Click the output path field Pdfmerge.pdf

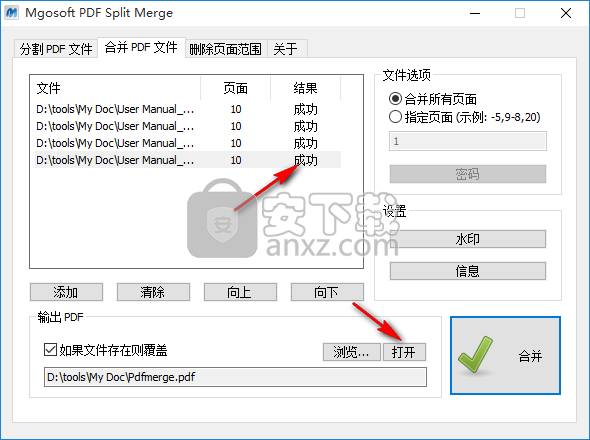point(235,377)
